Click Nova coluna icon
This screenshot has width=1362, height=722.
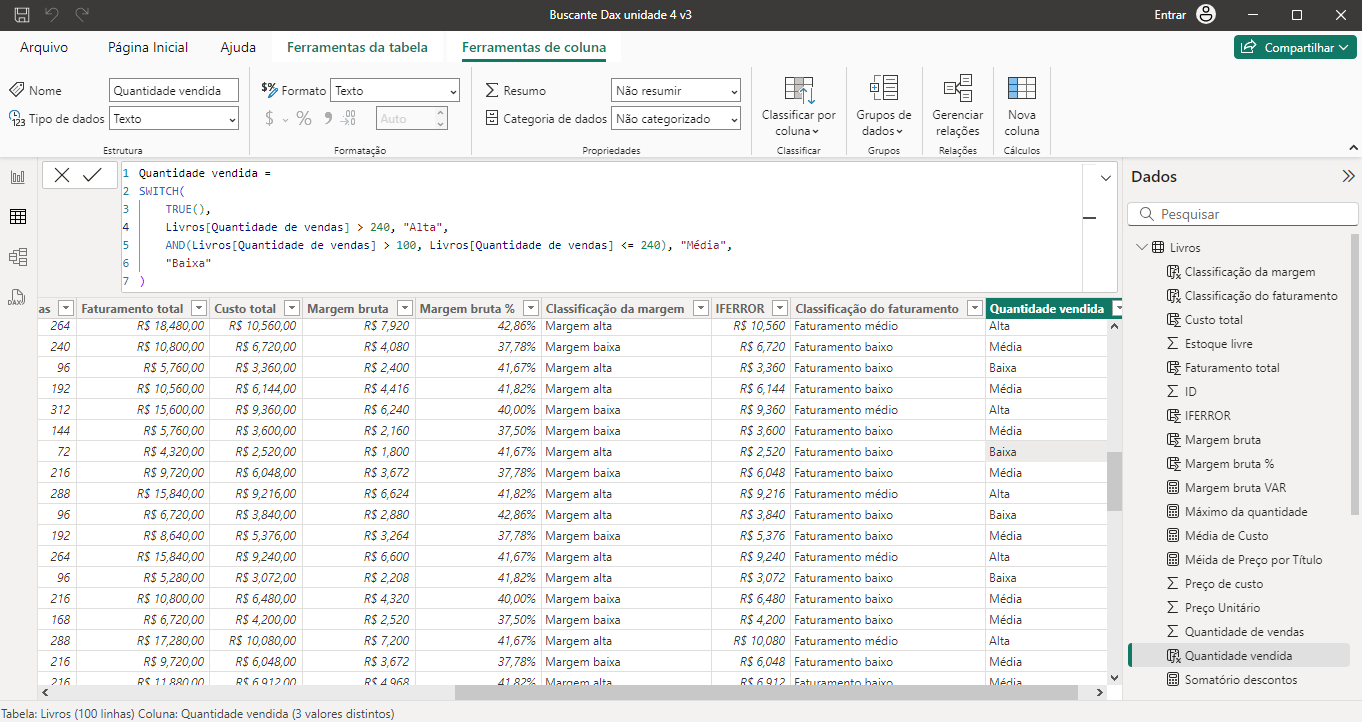pyautogui.click(x=1021, y=105)
